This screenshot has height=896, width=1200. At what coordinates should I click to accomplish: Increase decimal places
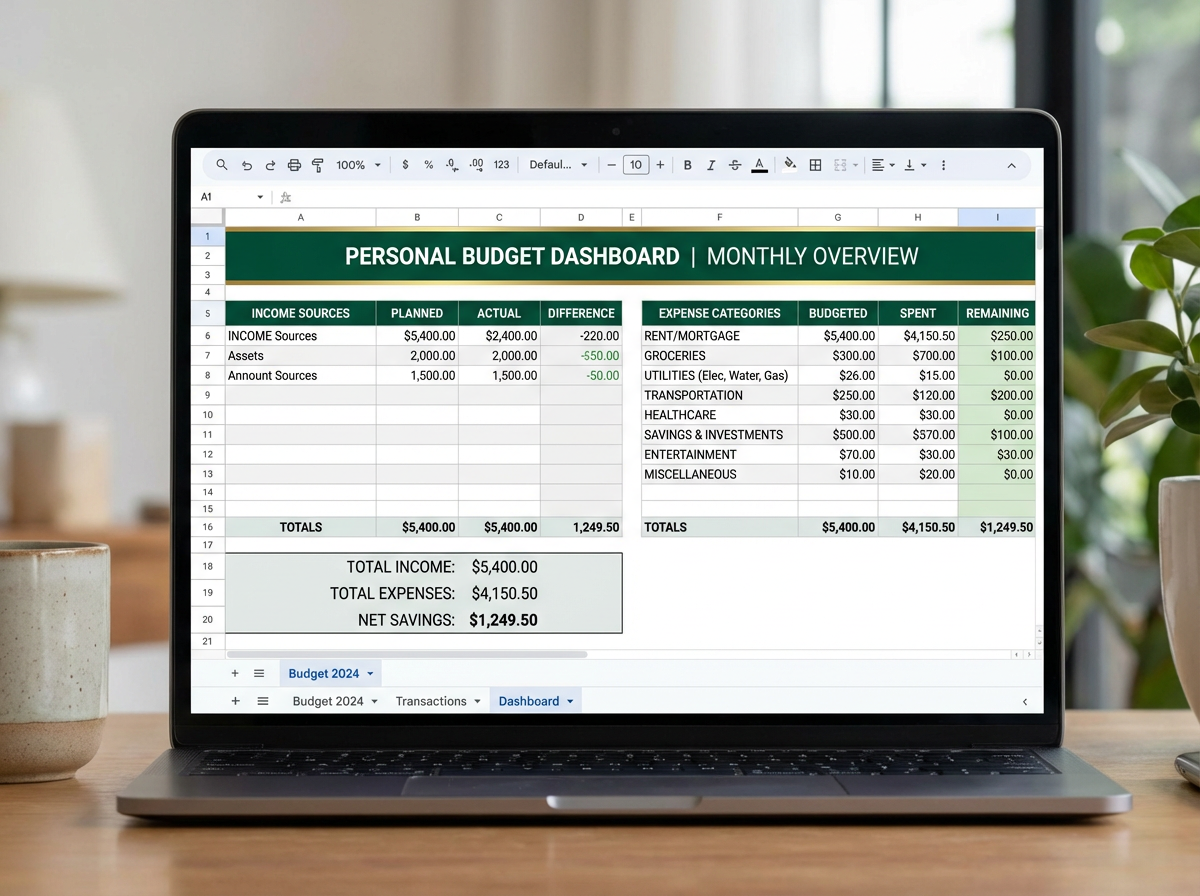(476, 165)
